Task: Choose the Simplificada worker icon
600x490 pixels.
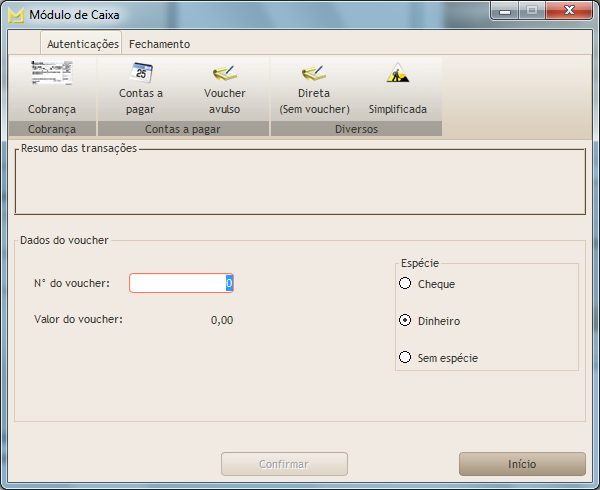Action: tap(397, 74)
